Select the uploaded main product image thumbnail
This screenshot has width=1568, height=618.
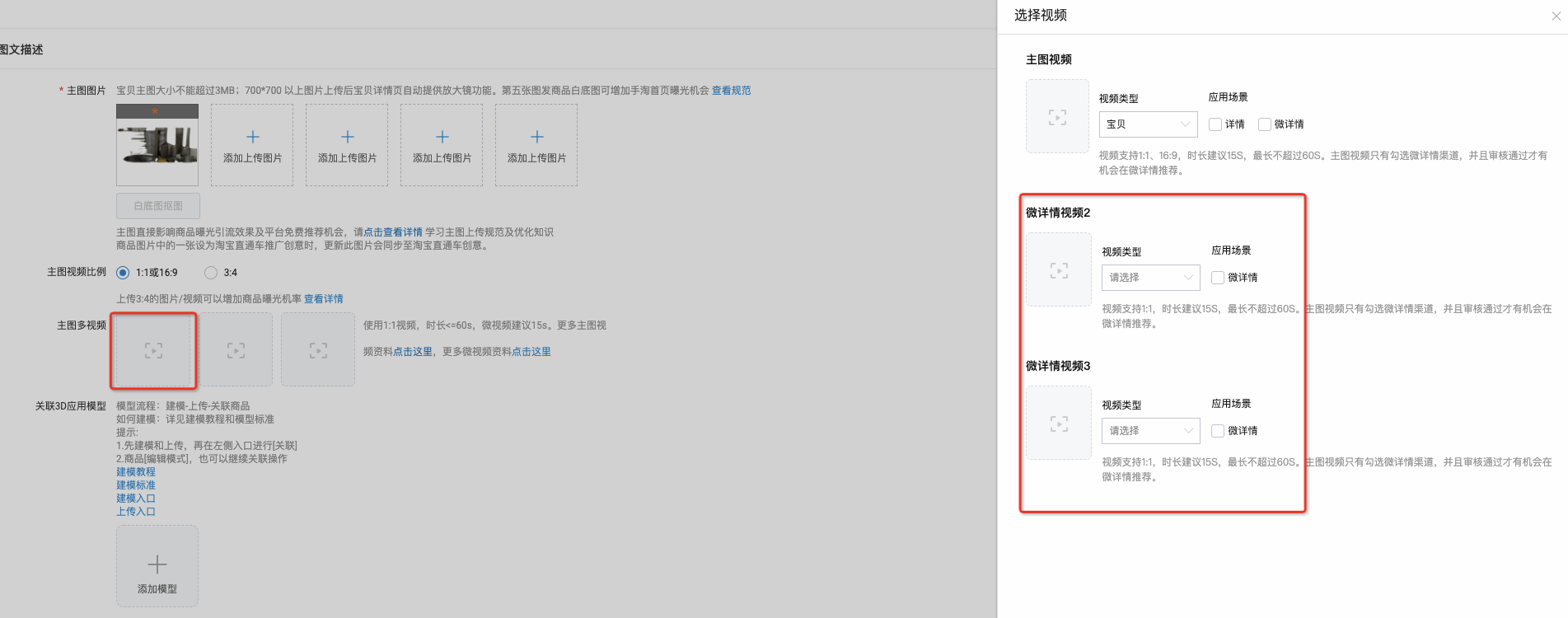point(157,145)
